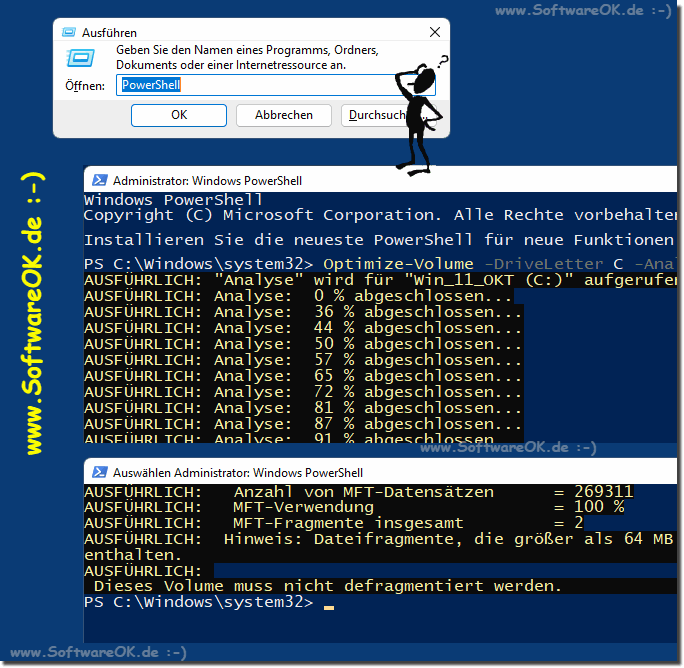684x668 pixels.
Task: Click the 'MFT-Fragmente insgesamt' line
Action: [334, 523]
